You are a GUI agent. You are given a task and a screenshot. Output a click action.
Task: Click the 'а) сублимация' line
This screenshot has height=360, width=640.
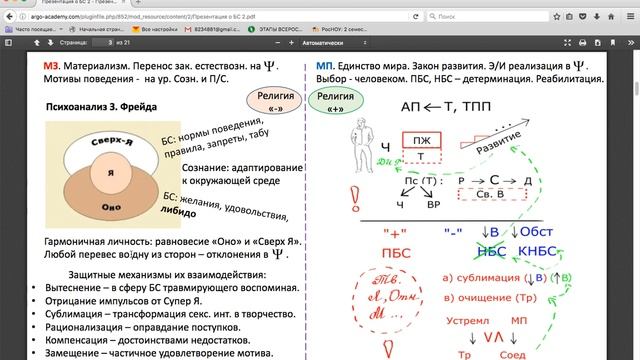tap(507, 278)
